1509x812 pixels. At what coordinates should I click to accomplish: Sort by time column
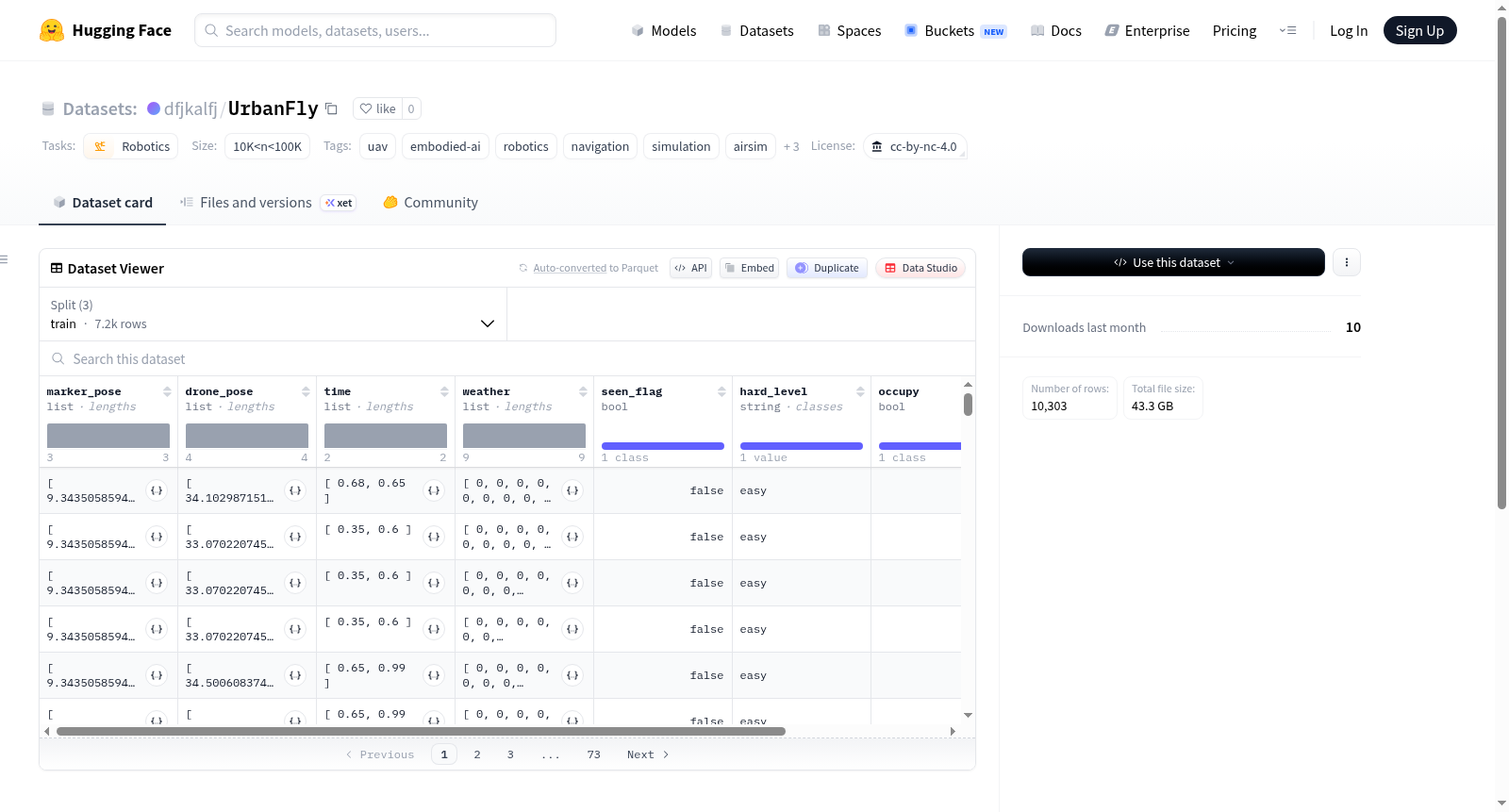444,391
